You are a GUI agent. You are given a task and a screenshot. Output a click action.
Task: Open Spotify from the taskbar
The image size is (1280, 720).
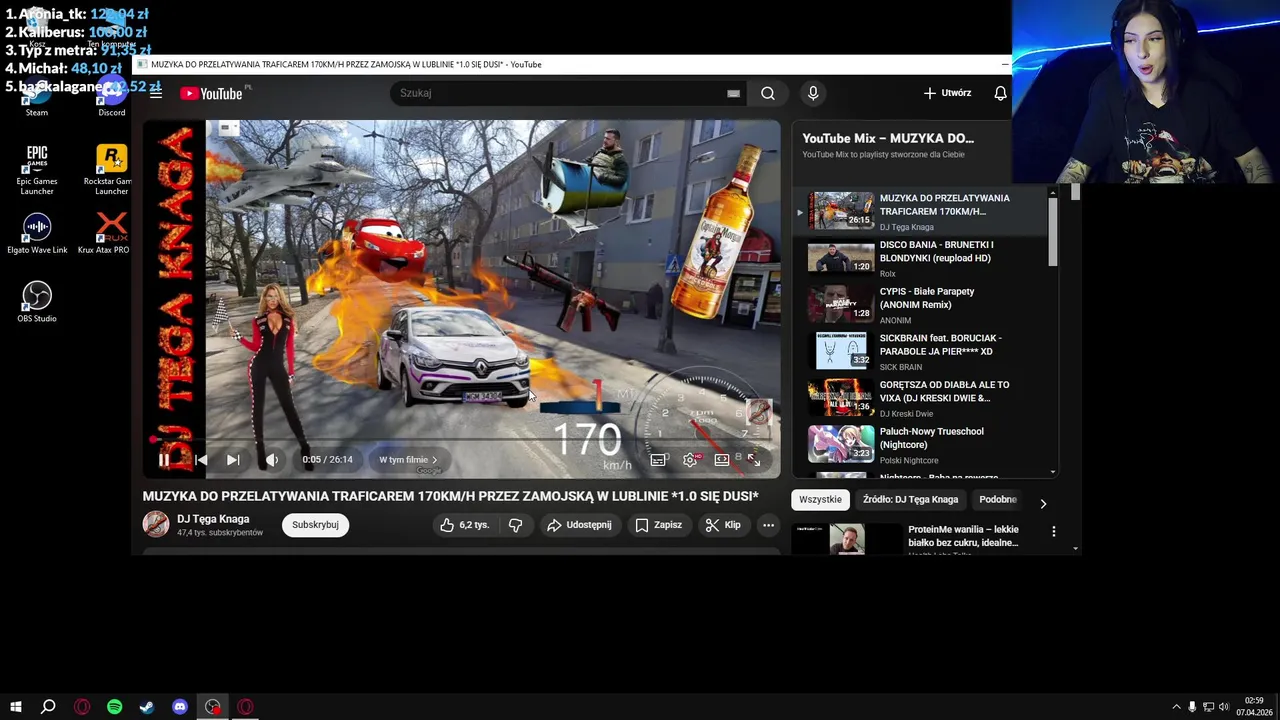pyautogui.click(x=114, y=707)
